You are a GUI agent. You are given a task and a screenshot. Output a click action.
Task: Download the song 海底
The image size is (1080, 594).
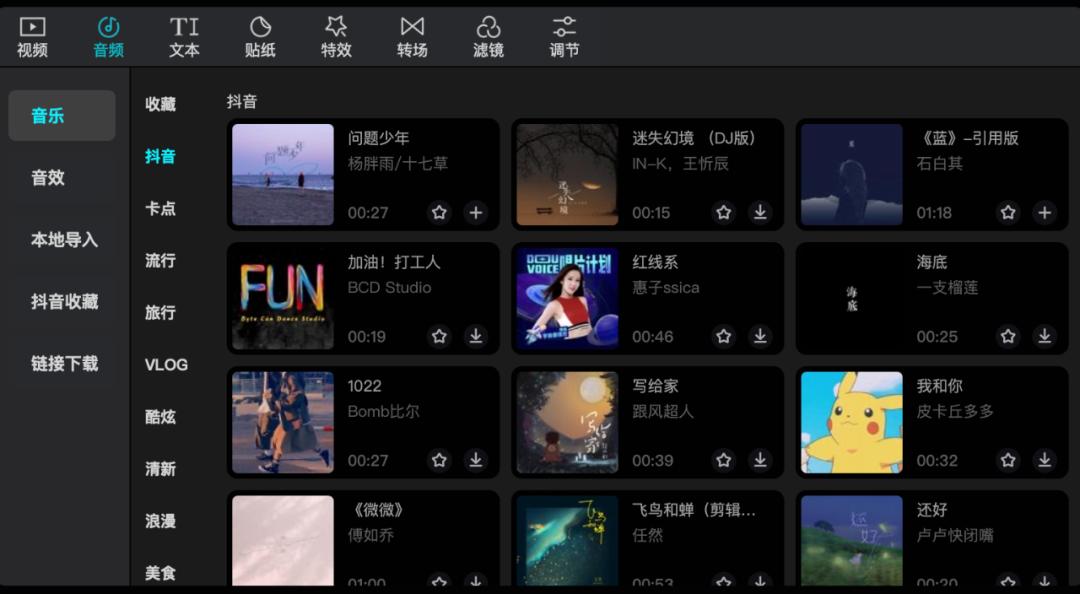pyautogui.click(x=1044, y=337)
